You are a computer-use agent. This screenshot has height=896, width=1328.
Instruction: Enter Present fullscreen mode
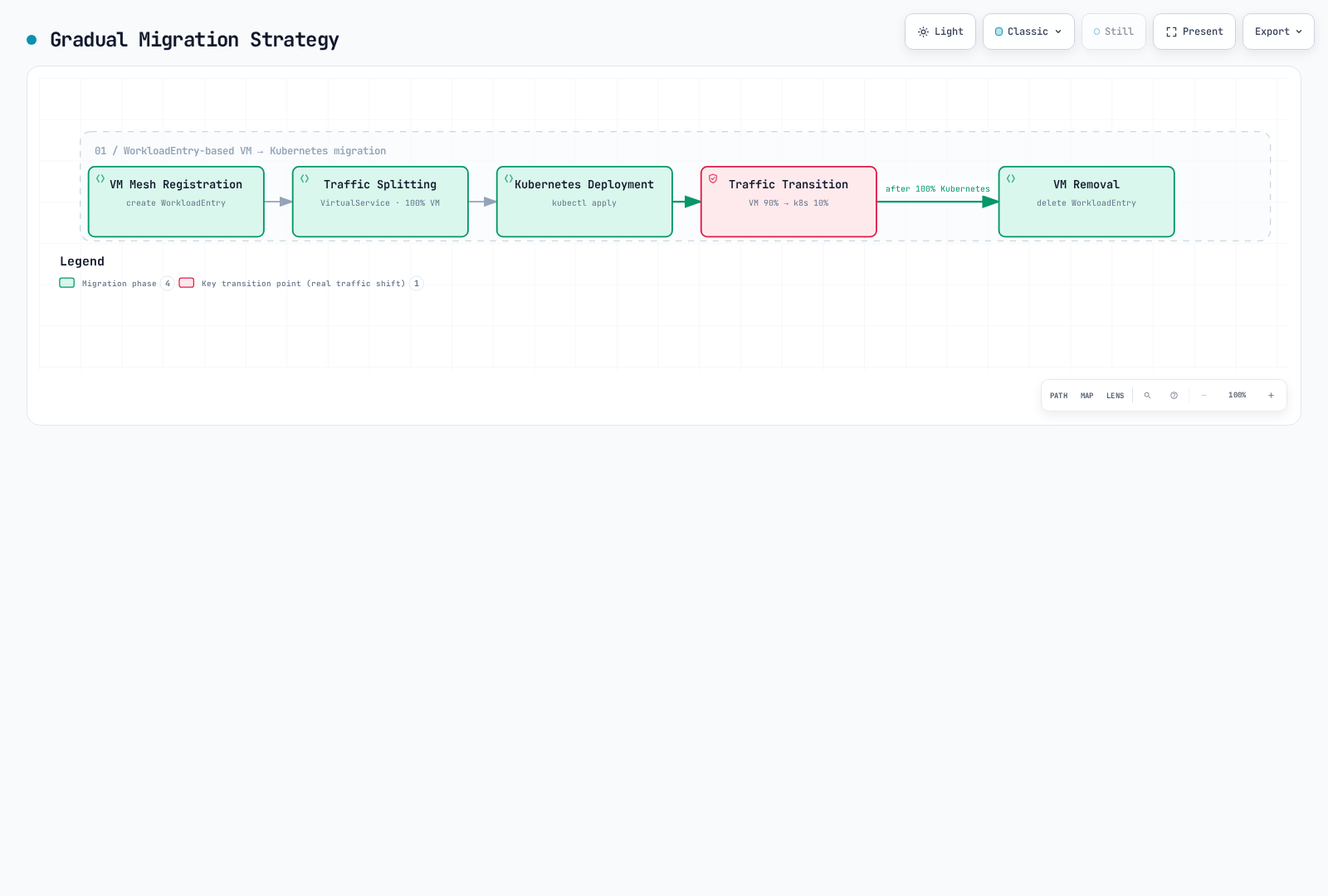pos(1194,32)
